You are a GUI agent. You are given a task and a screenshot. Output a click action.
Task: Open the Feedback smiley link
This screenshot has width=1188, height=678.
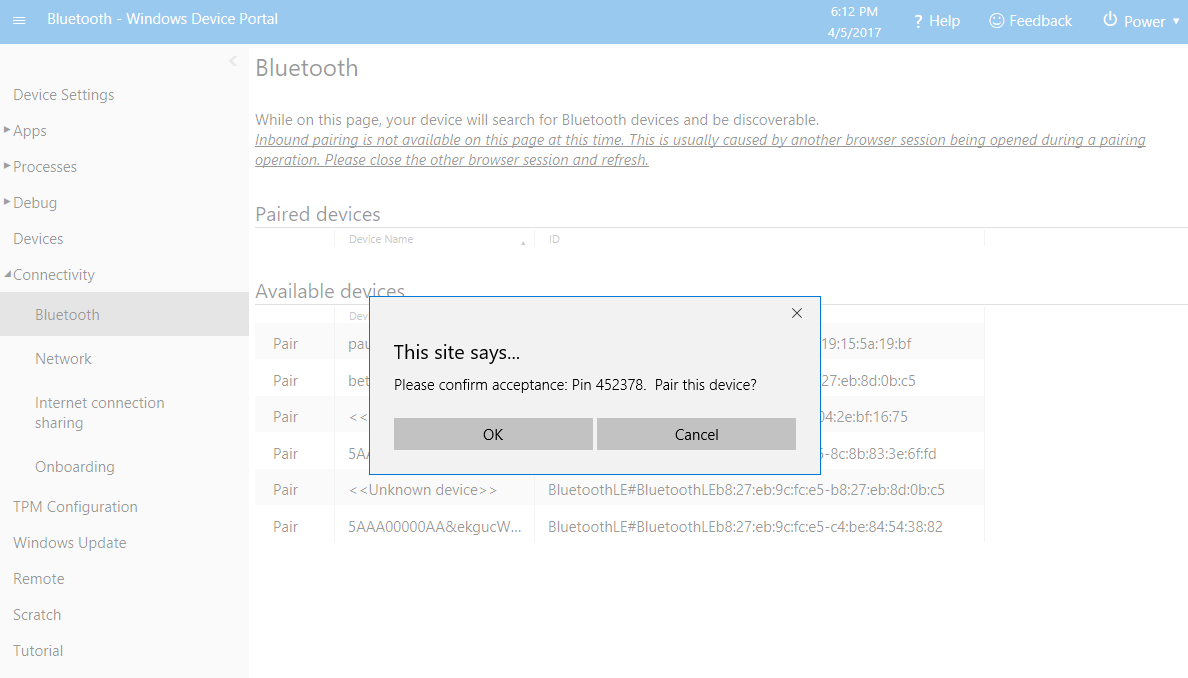1030,21
